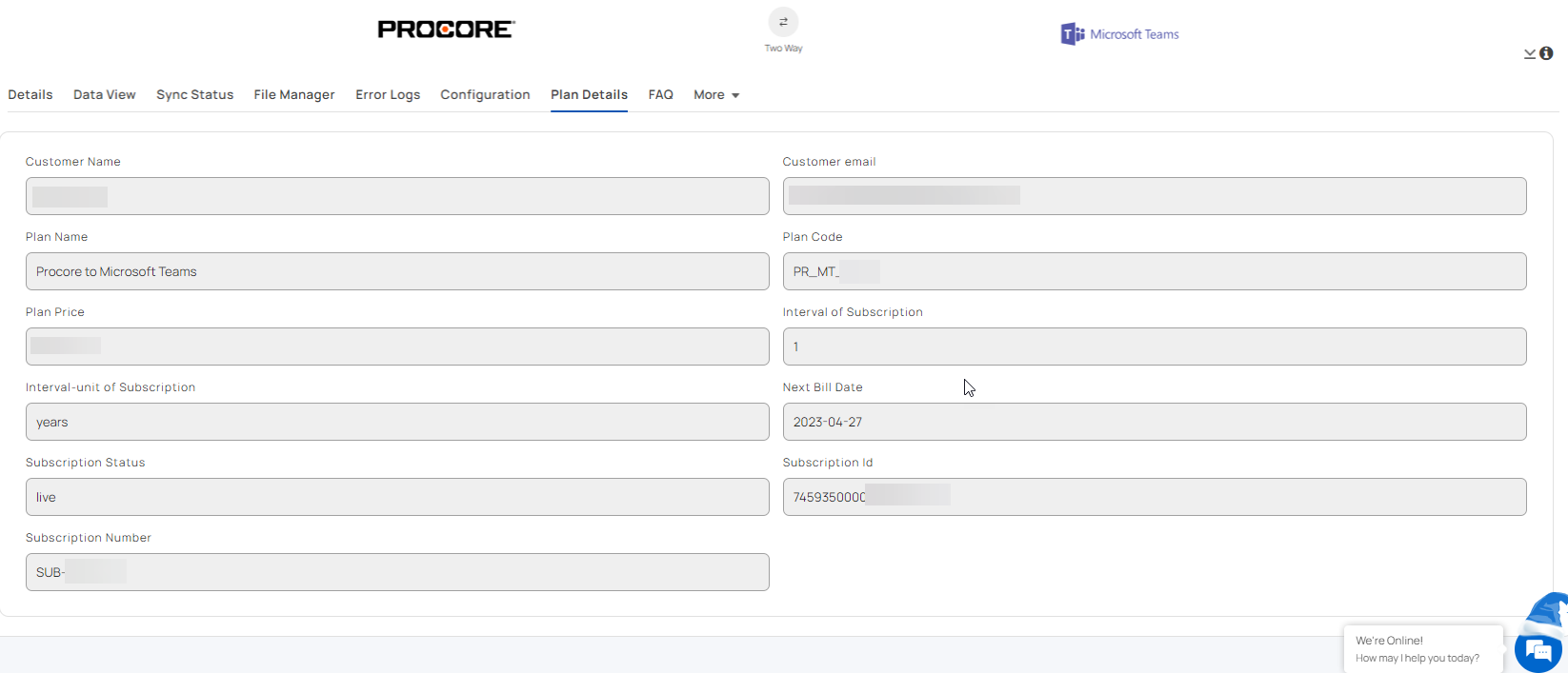Open the live chat bubble icon

(1538, 651)
